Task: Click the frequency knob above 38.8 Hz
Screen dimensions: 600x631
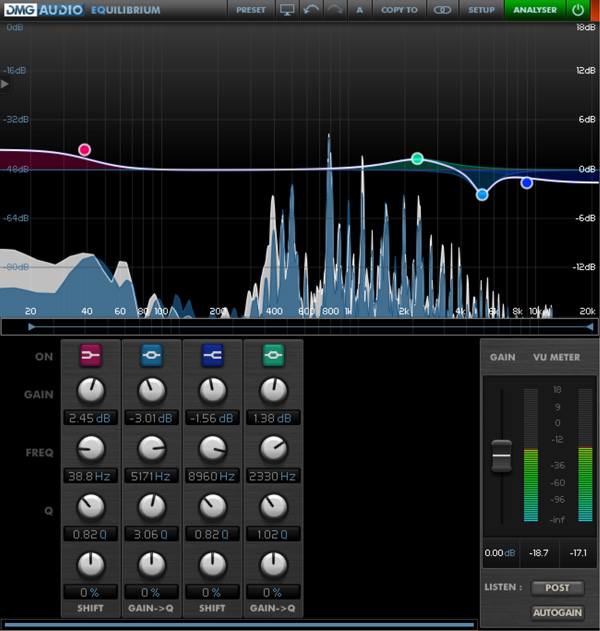Action: [91, 449]
